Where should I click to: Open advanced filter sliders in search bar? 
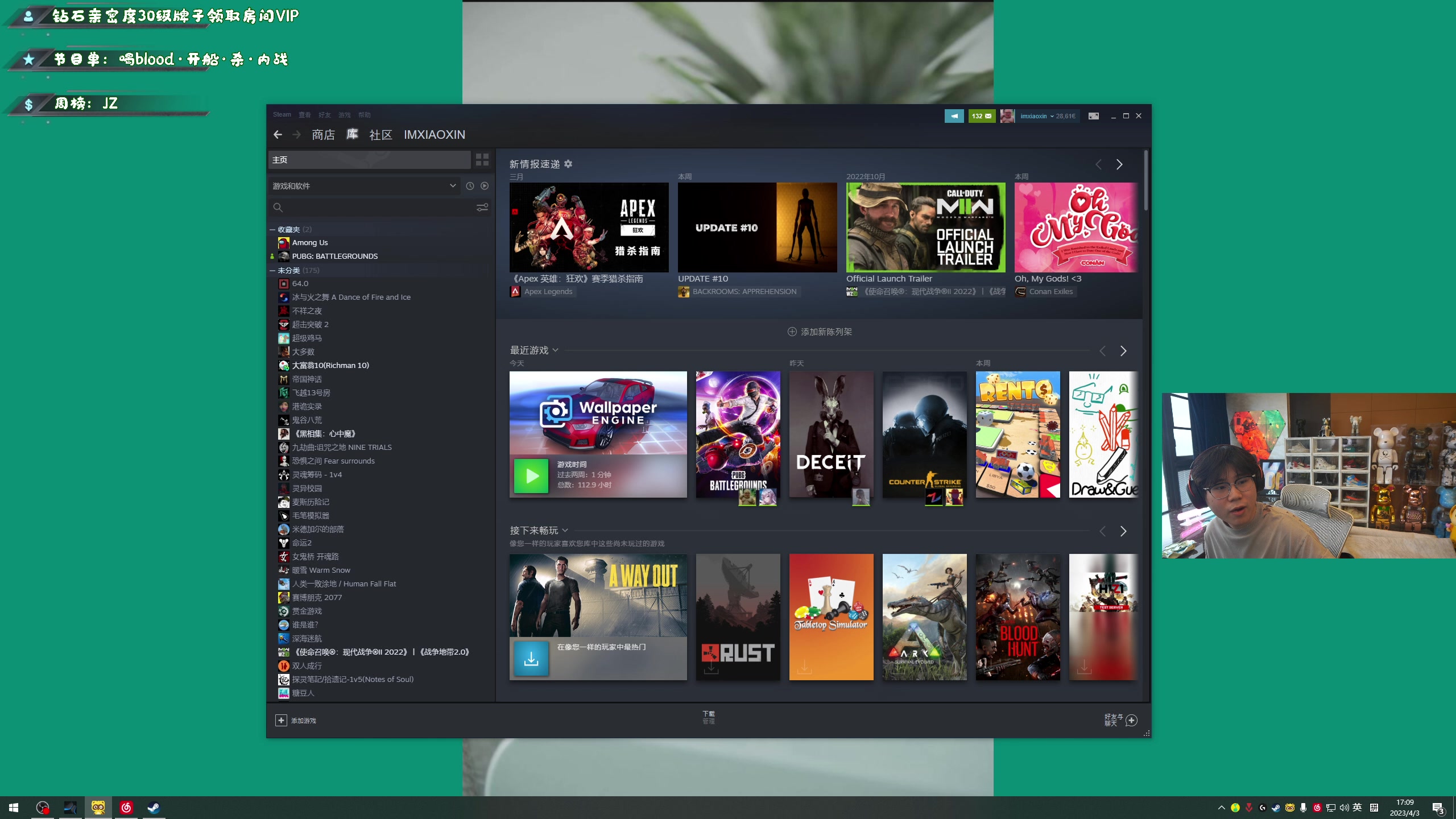(482, 208)
